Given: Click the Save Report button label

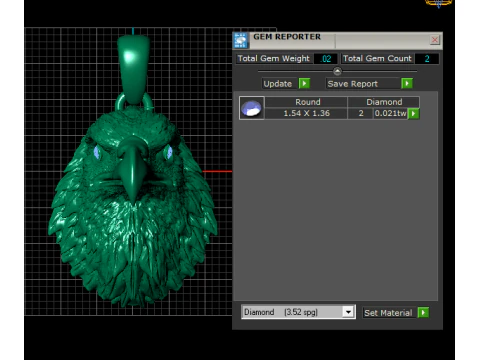Looking at the screenshot, I should (362, 84).
